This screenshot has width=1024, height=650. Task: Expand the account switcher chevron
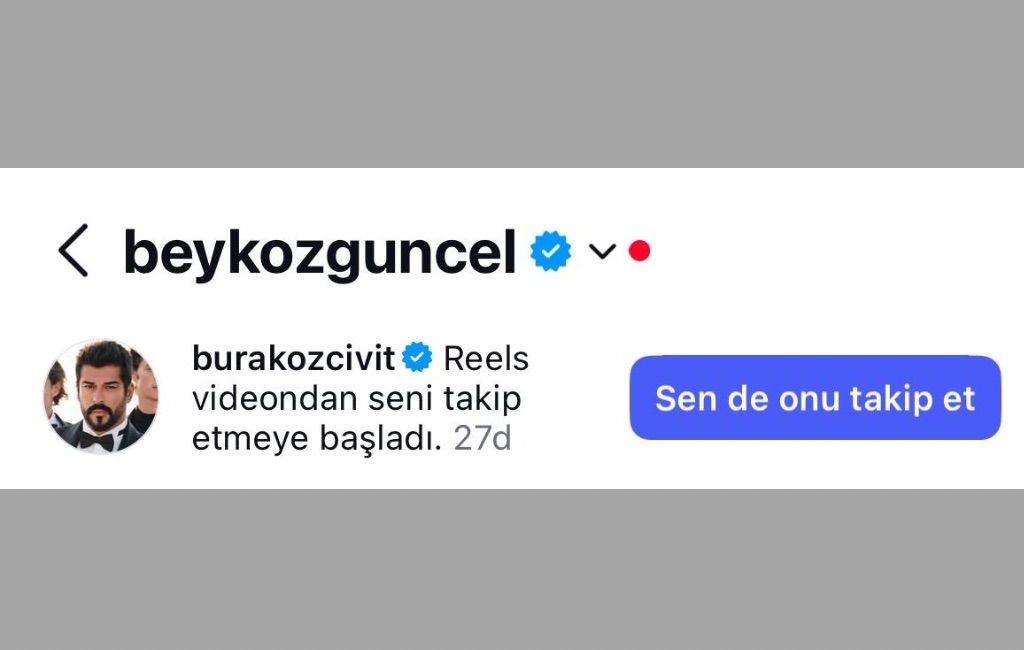602,251
